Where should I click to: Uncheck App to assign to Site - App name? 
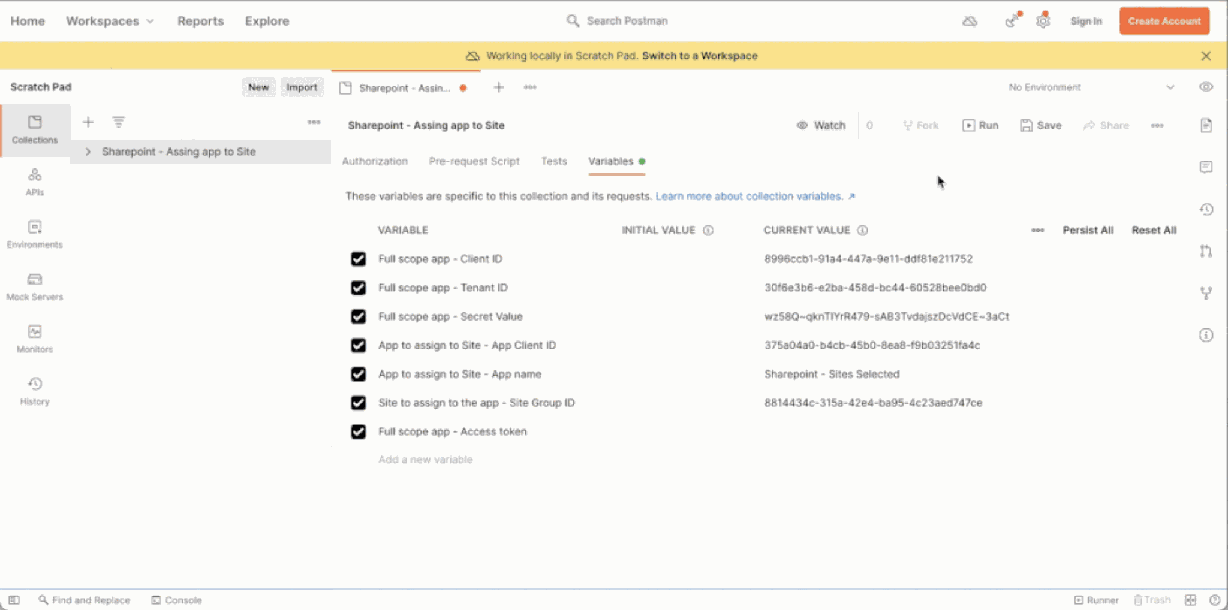[x=358, y=374]
